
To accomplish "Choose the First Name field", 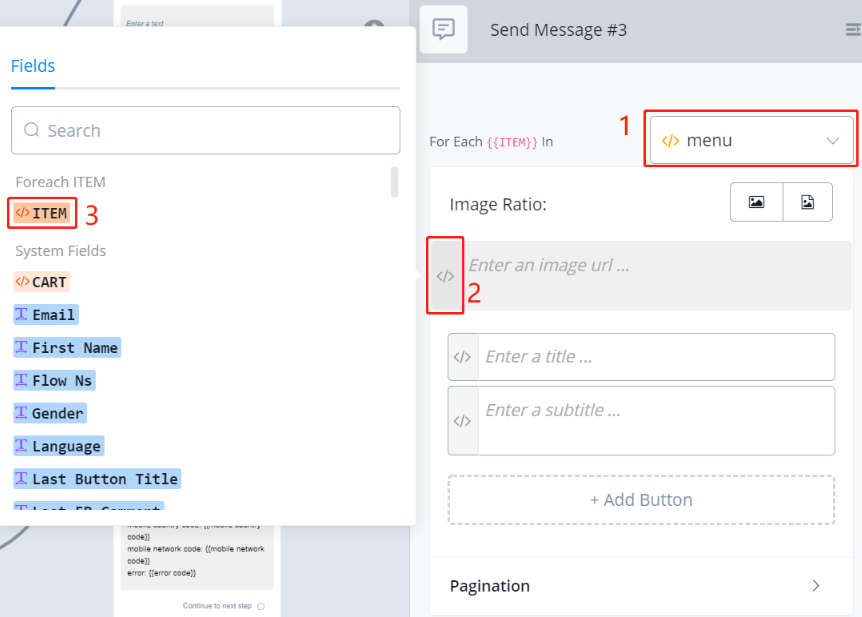I will (66, 348).
